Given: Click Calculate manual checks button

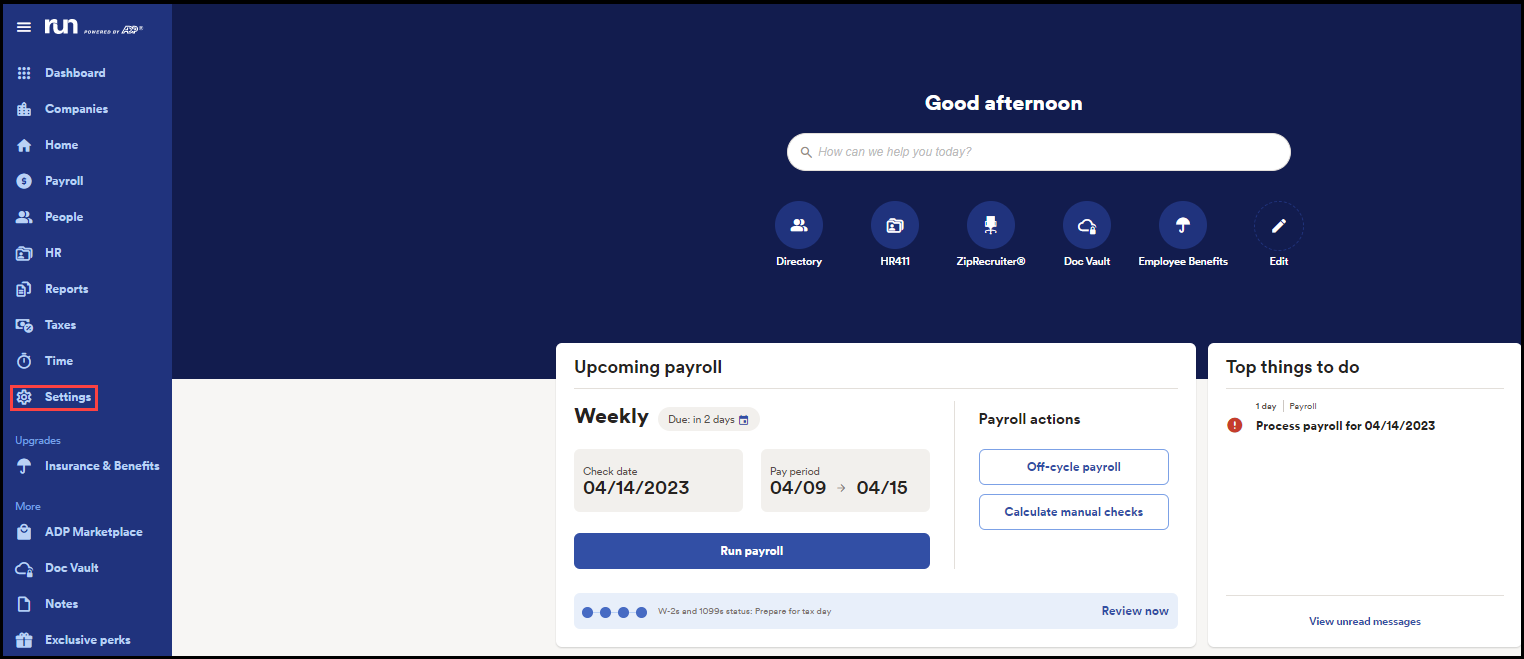Looking at the screenshot, I should point(1073,512).
